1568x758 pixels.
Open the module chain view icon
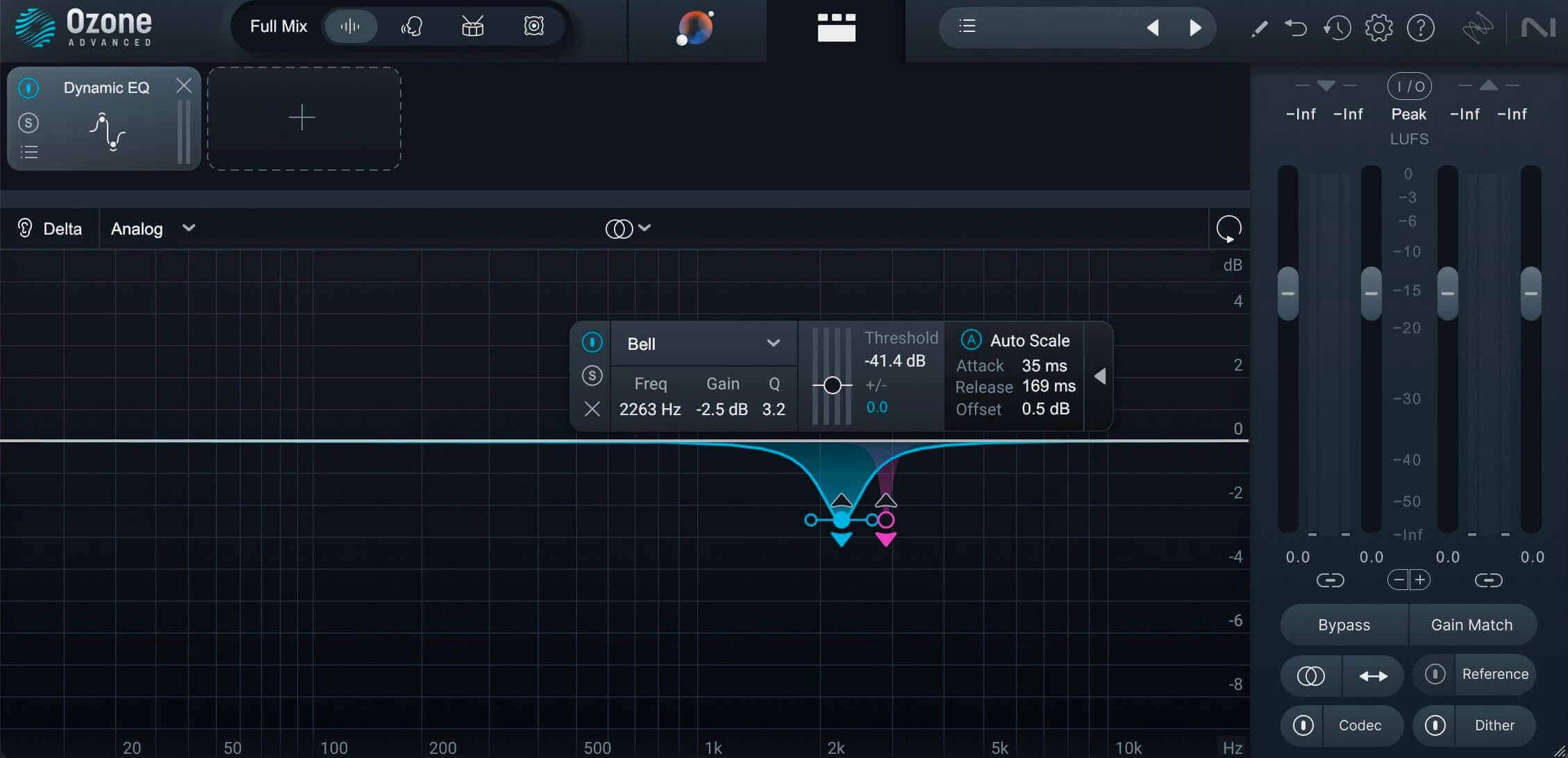pos(836,28)
